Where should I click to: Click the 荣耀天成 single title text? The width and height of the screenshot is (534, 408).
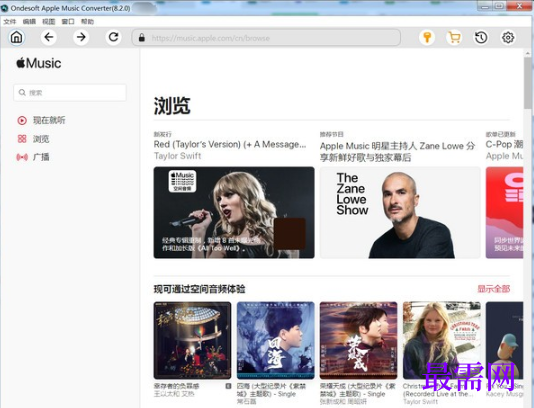click(358, 390)
